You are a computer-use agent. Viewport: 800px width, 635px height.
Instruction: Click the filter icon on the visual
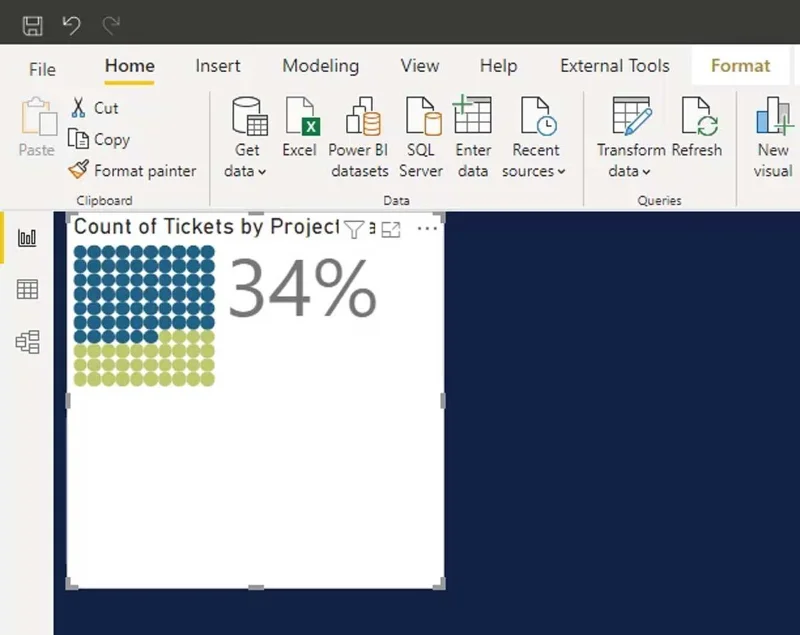point(354,230)
